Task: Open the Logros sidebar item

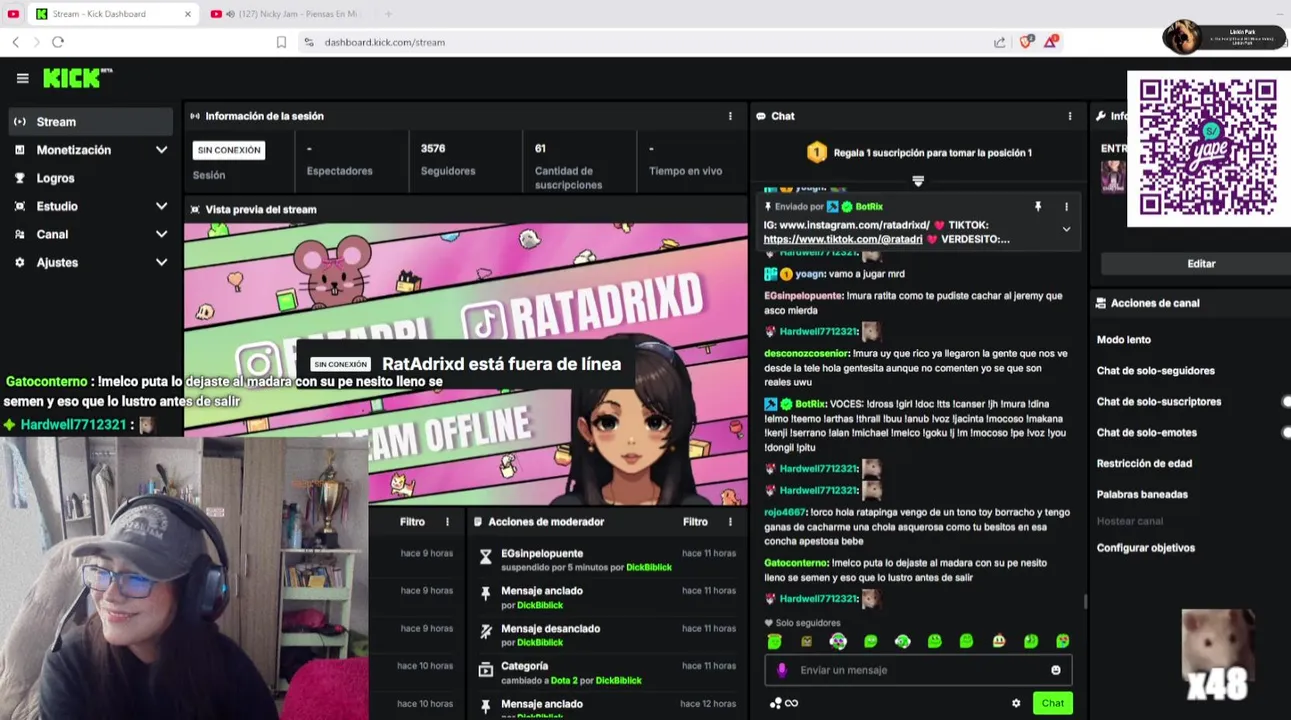Action: 55,178
